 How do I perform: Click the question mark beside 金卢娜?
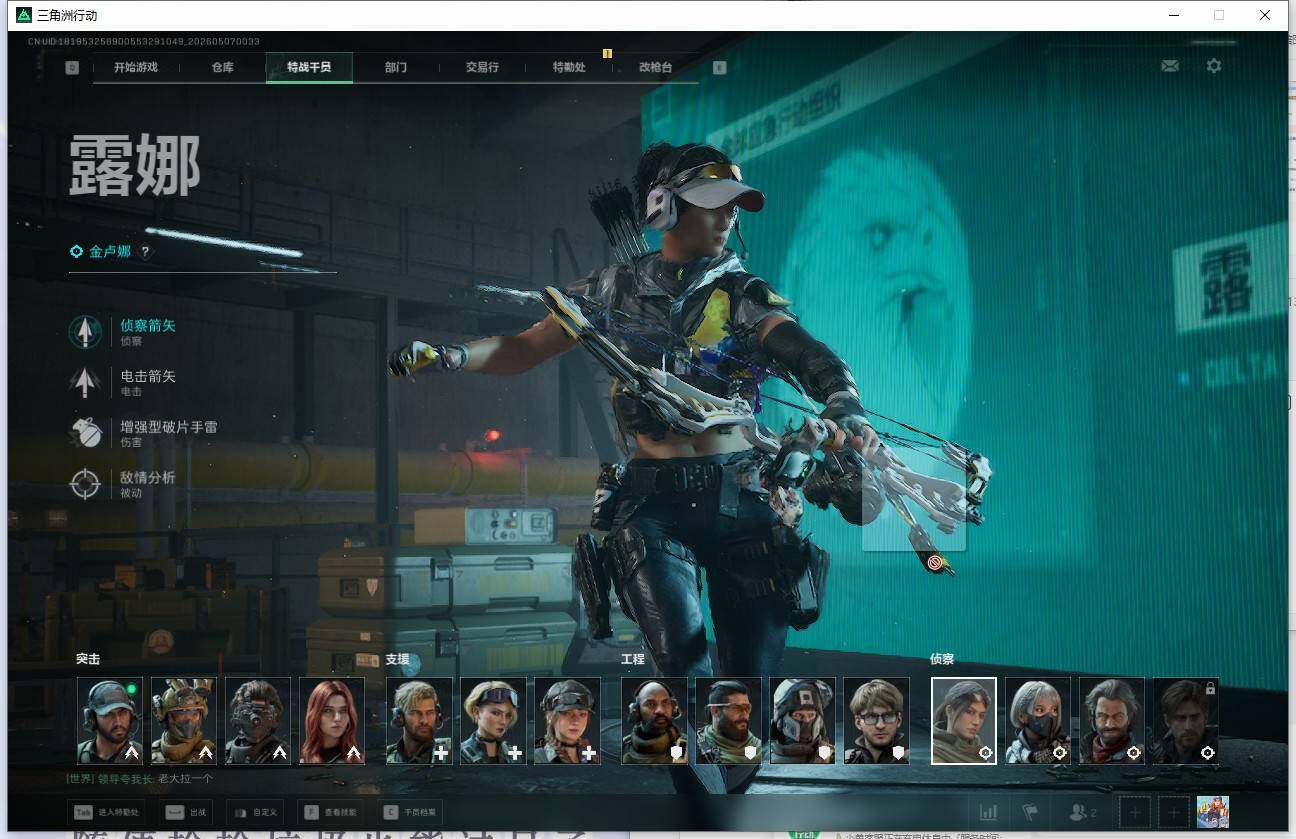point(145,252)
